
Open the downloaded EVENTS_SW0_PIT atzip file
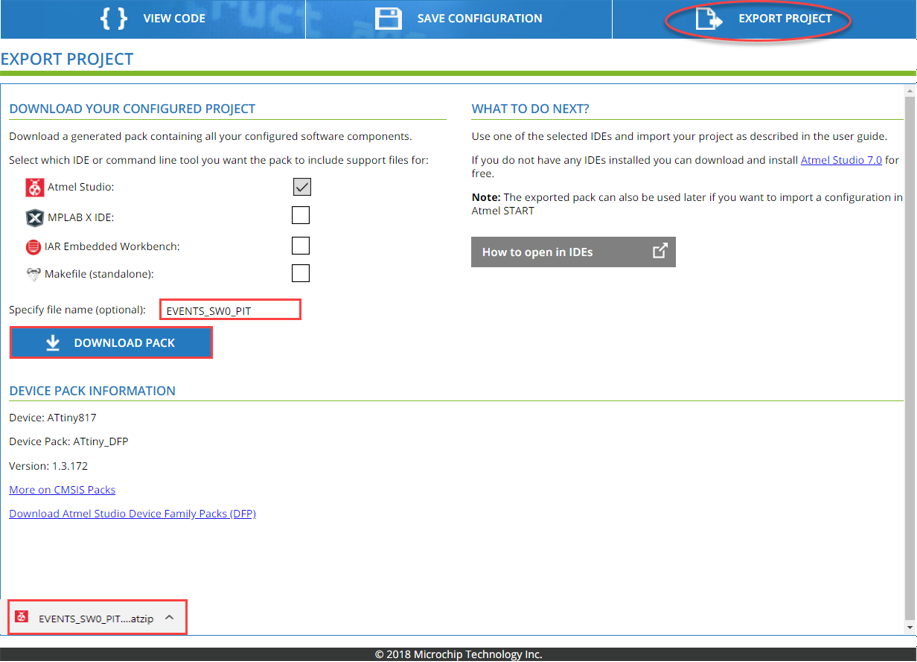96,619
